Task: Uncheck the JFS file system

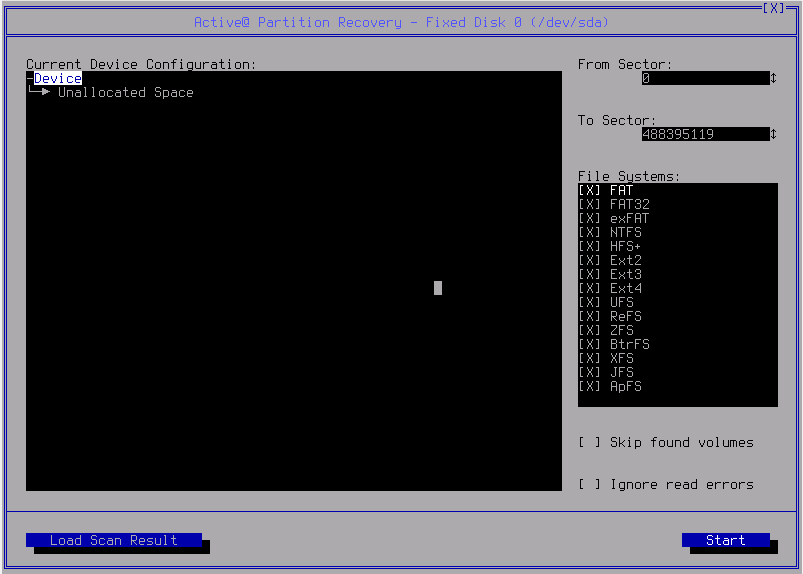Action: (589, 372)
